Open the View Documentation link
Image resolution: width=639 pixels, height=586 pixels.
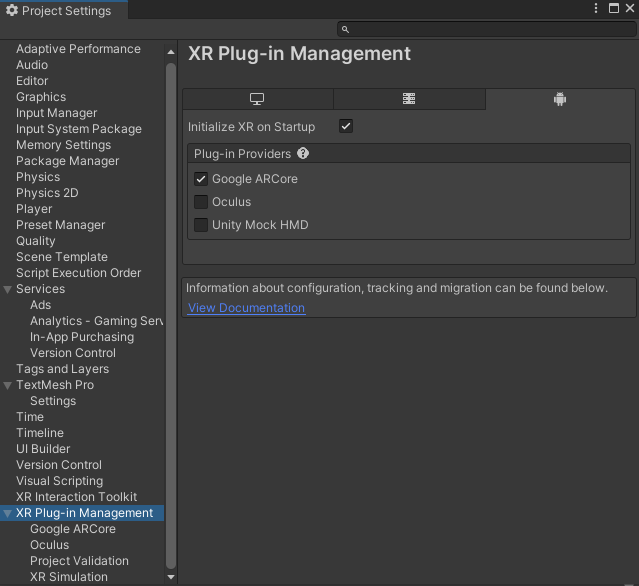click(246, 308)
